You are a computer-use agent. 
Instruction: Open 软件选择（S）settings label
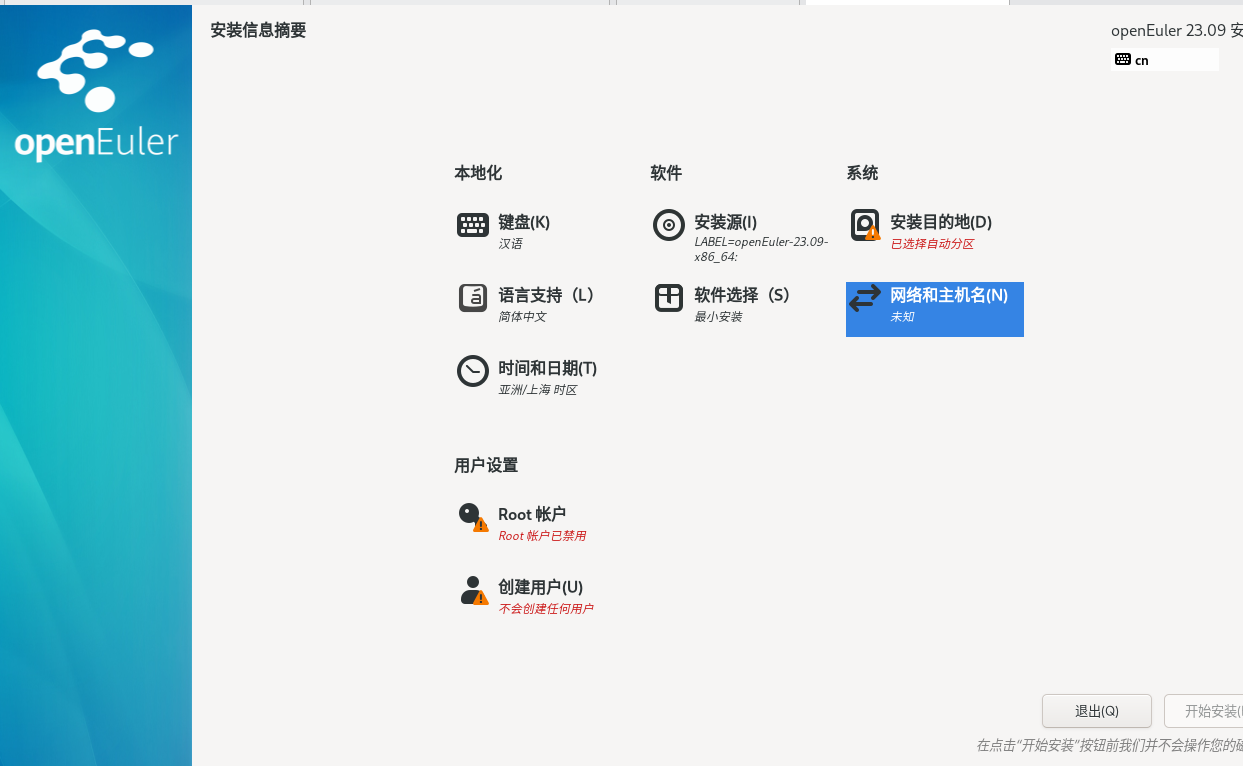point(742,295)
